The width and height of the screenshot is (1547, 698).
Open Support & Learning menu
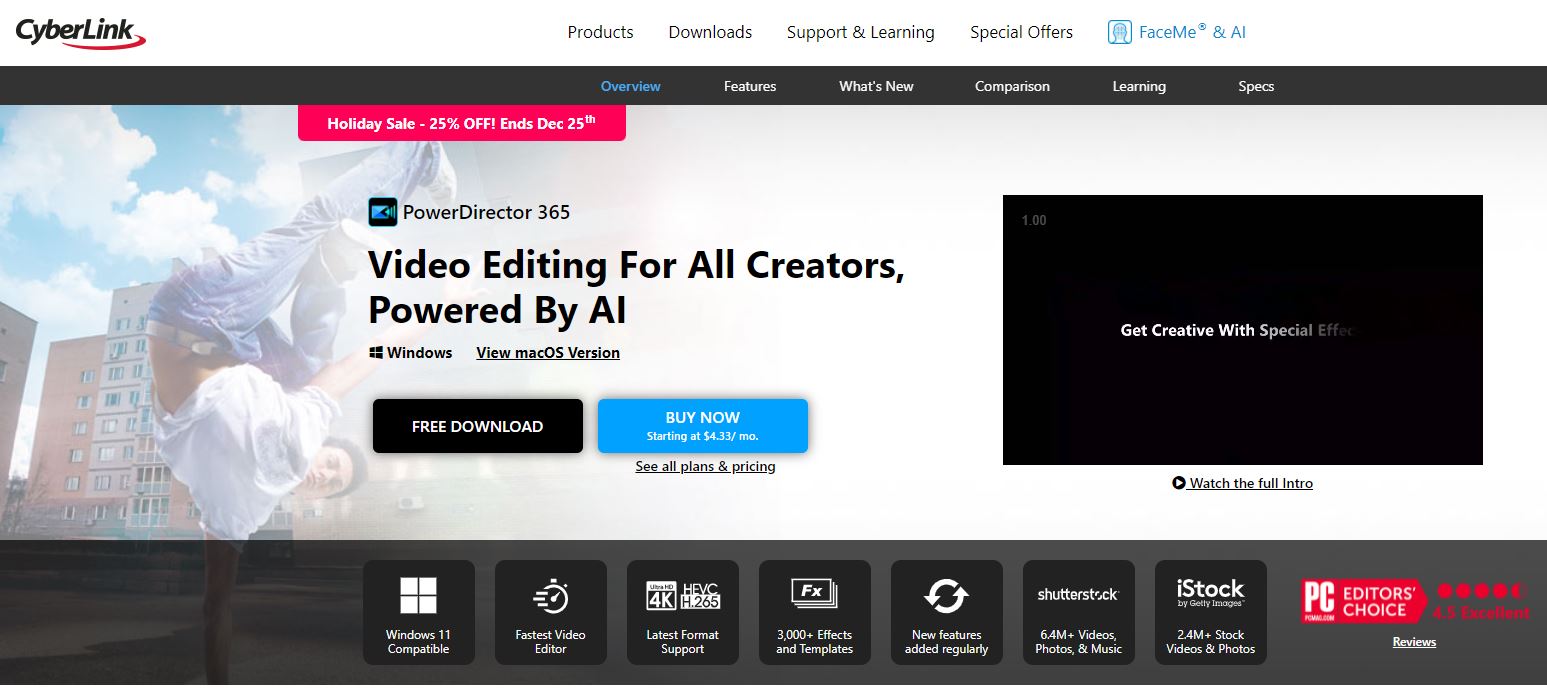[860, 32]
